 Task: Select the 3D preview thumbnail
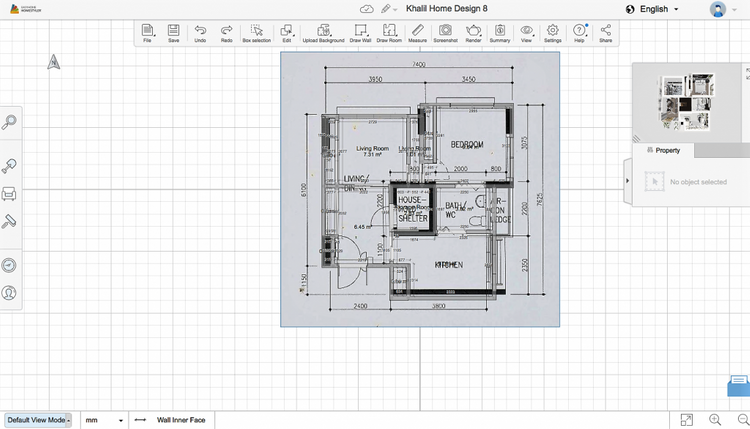click(687, 102)
